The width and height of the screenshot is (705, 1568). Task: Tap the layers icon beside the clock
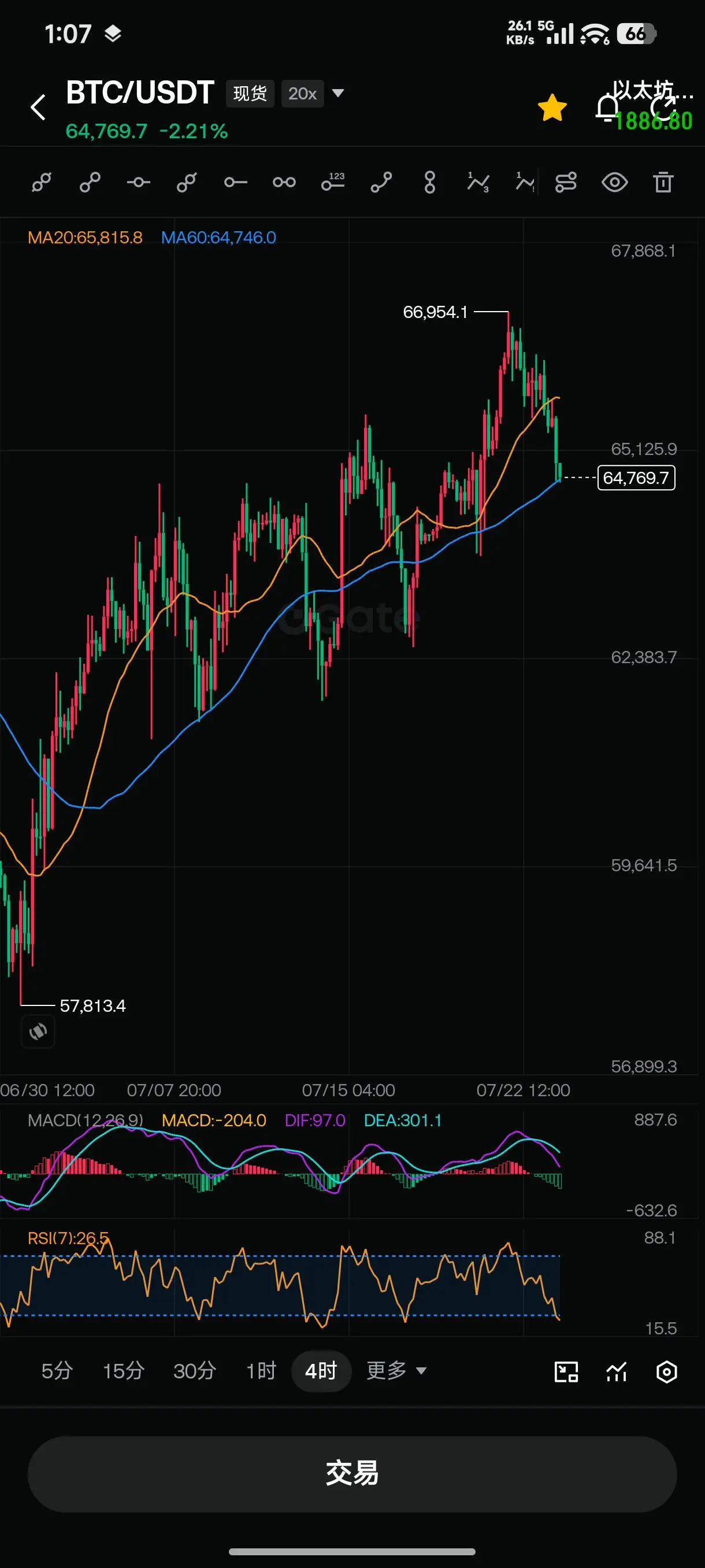(x=113, y=34)
